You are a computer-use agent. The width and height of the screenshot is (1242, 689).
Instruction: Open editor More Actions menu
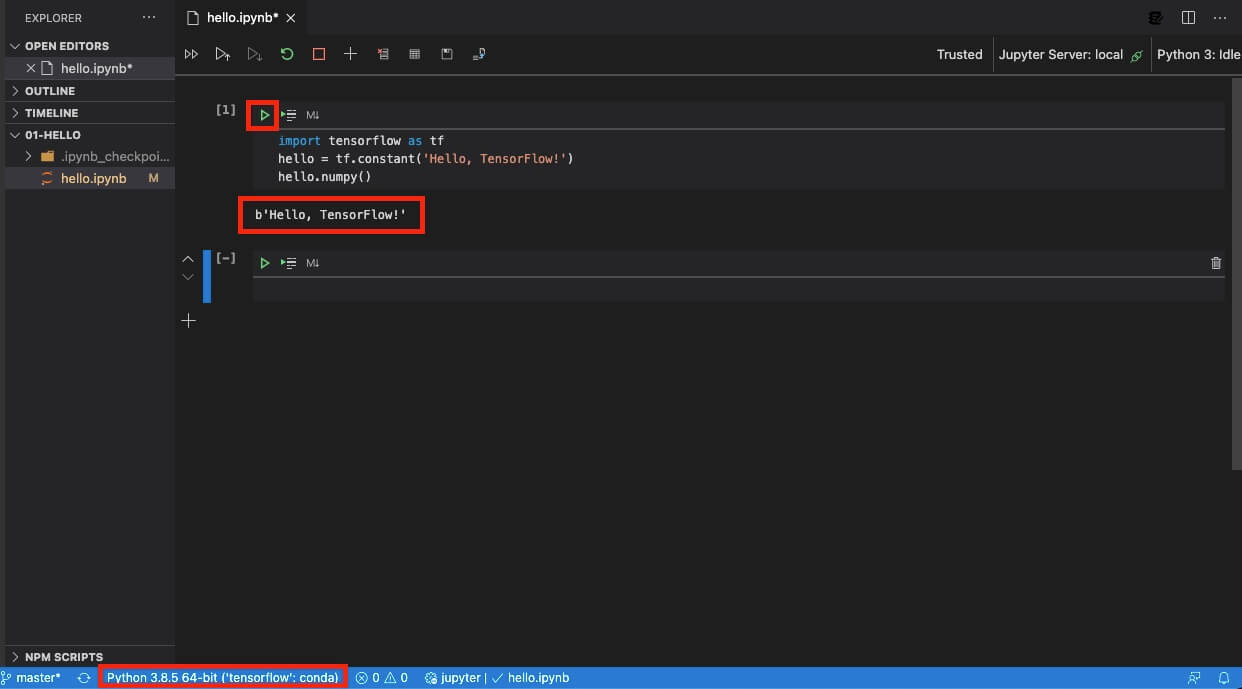[x=1219, y=17]
